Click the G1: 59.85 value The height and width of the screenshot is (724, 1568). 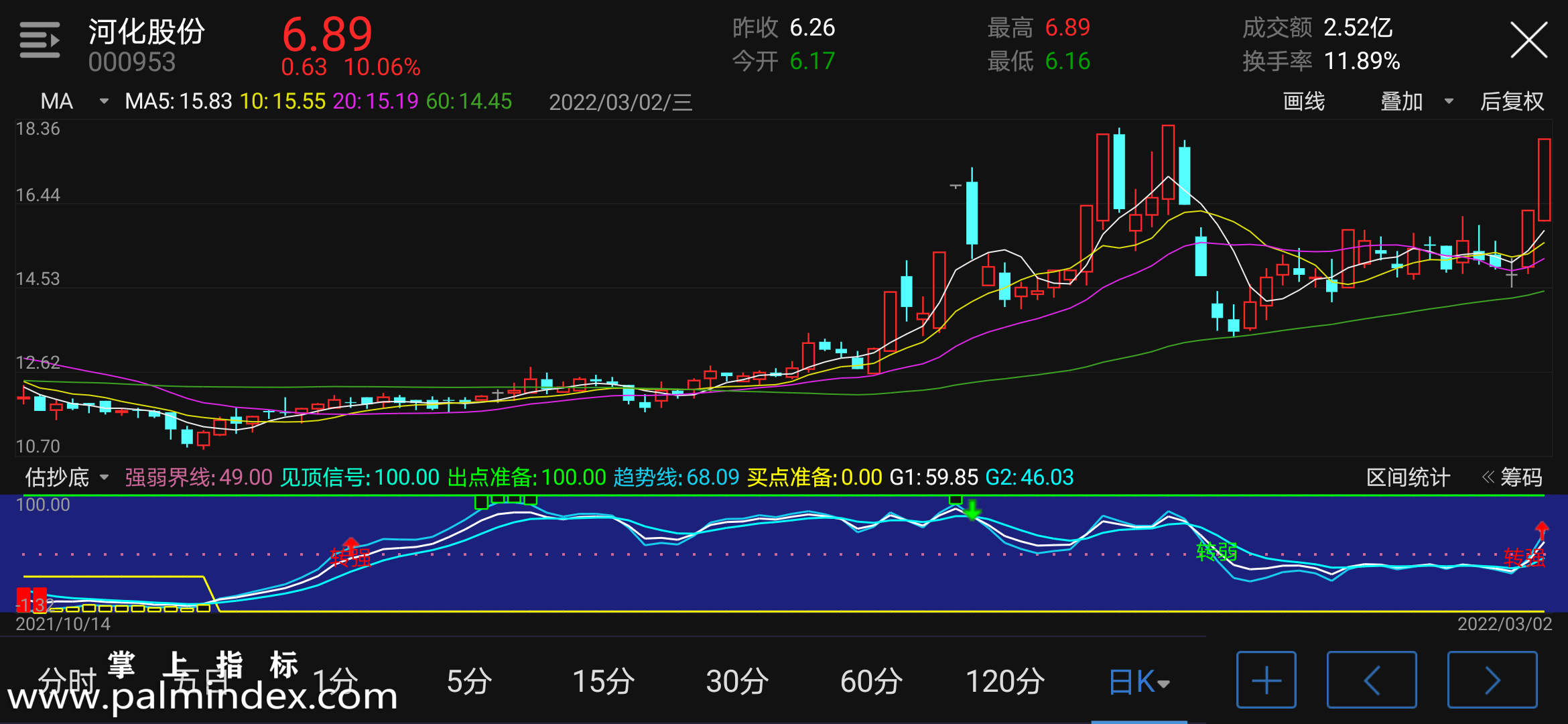tap(933, 477)
